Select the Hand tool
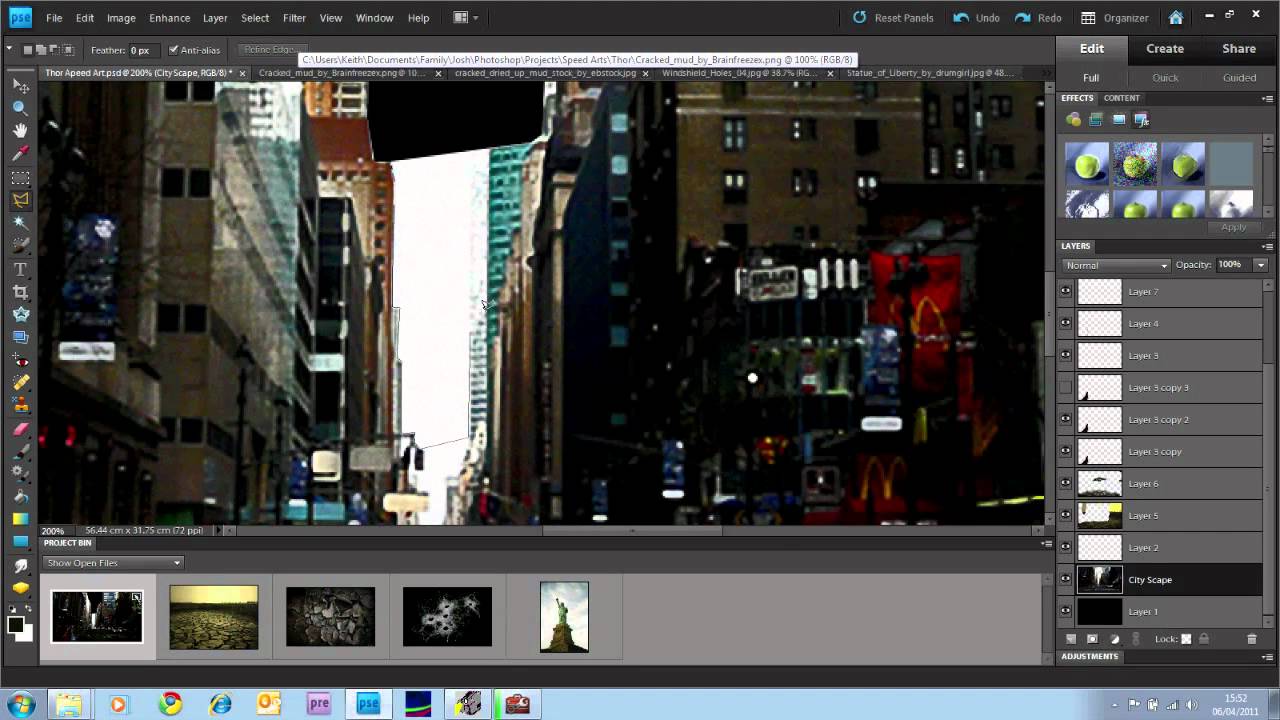Image resolution: width=1280 pixels, height=720 pixels. (20, 131)
